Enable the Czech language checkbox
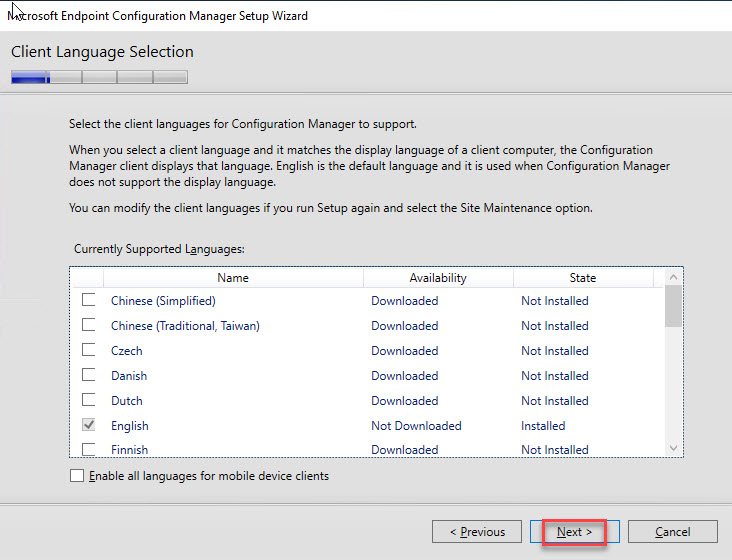The height and width of the screenshot is (560, 732). tap(89, 350)
